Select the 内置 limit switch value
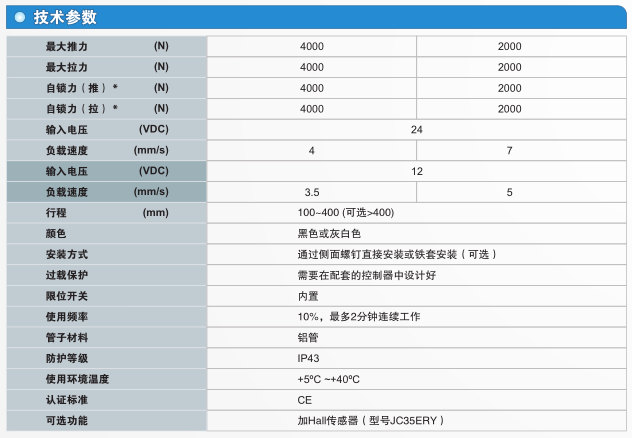Image resolution: width=632 pixels, height=438 pixels. click(308, 296)
